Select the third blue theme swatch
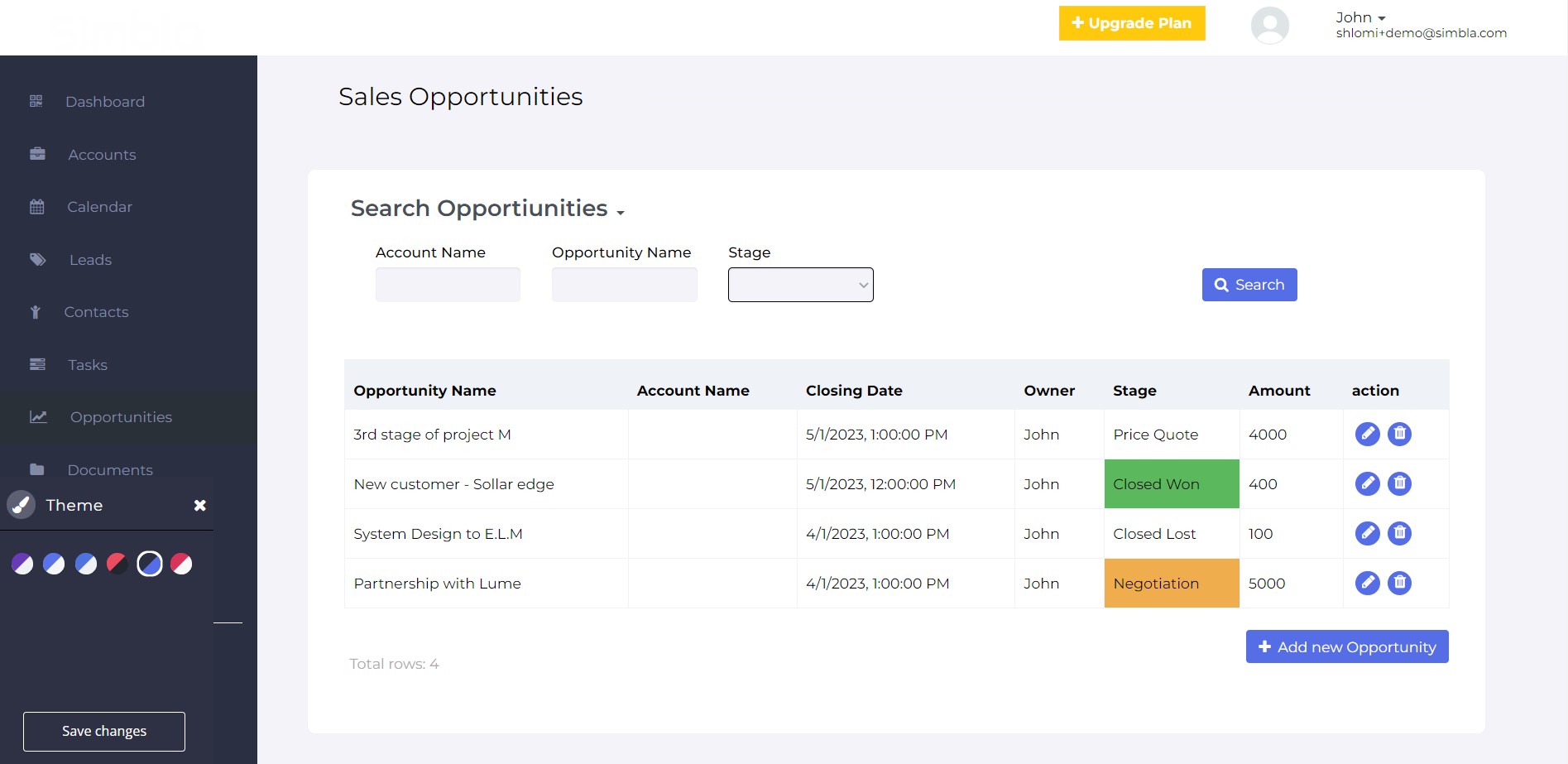Image resolution: width=1568 pixels, height=764 pixels. coord(86,564)
